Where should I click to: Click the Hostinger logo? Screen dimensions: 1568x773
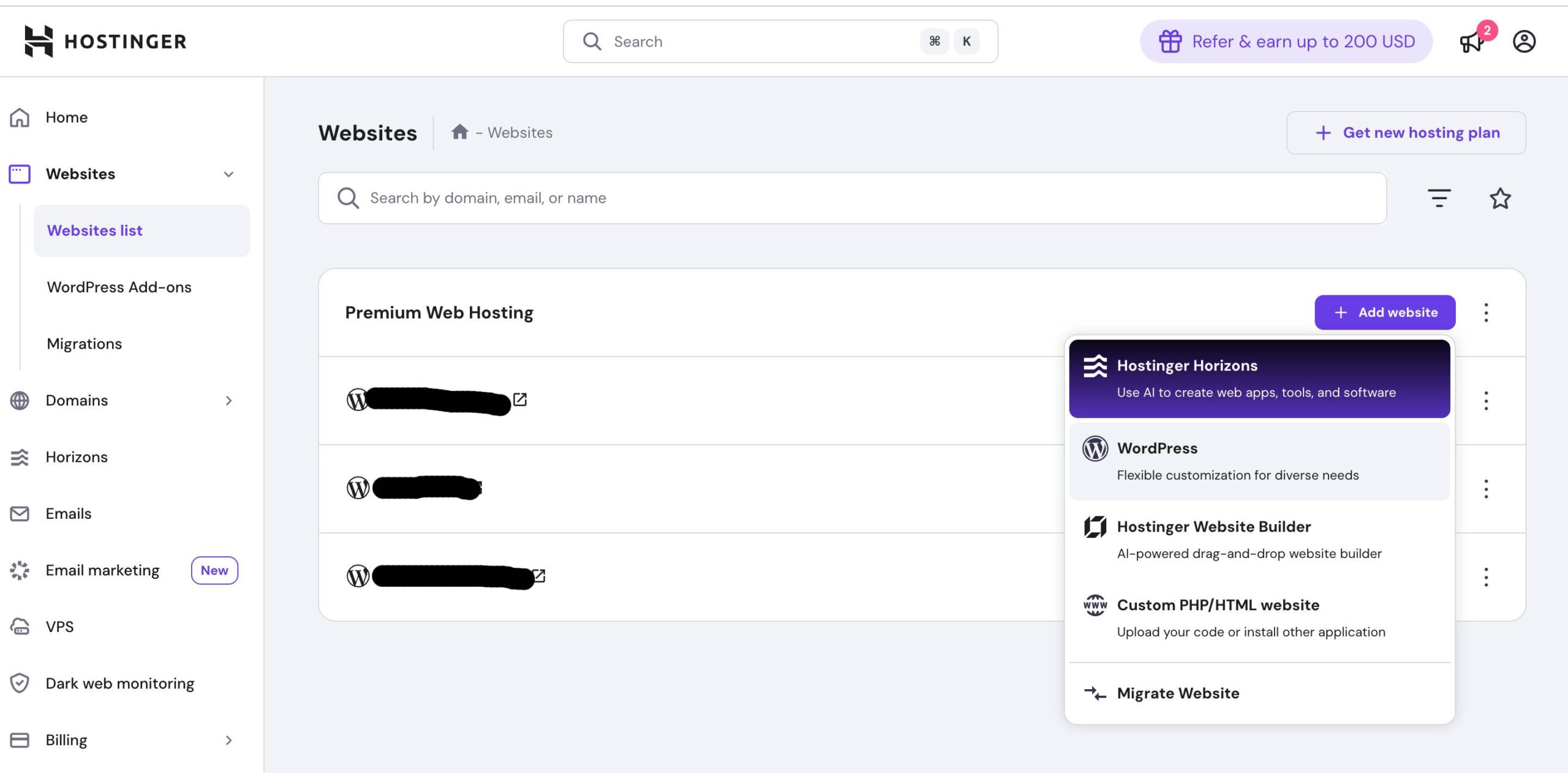click(105, 41)
